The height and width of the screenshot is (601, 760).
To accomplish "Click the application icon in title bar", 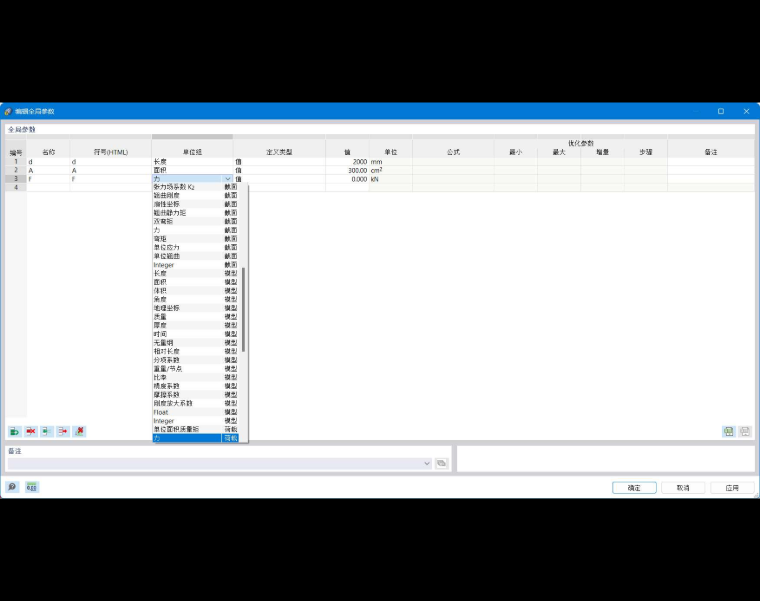I will coord(8,111).
